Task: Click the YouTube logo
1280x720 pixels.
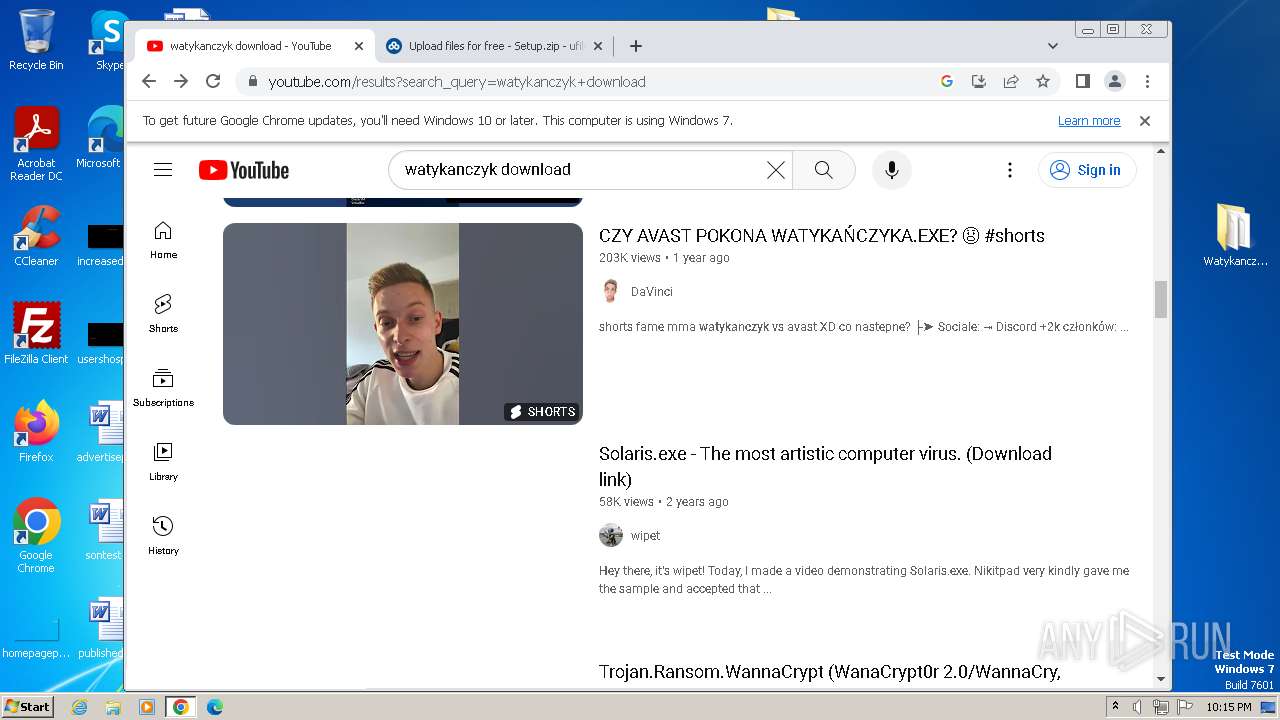Action: point(244,170)
